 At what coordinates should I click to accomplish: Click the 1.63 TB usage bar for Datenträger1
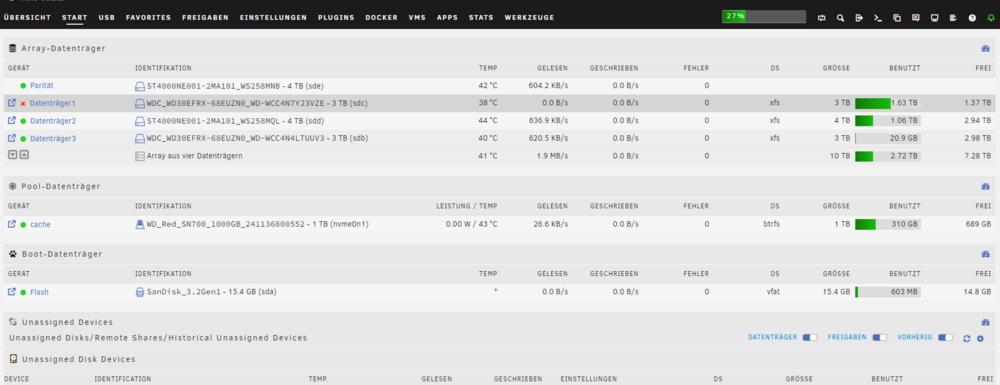point(888,103)
